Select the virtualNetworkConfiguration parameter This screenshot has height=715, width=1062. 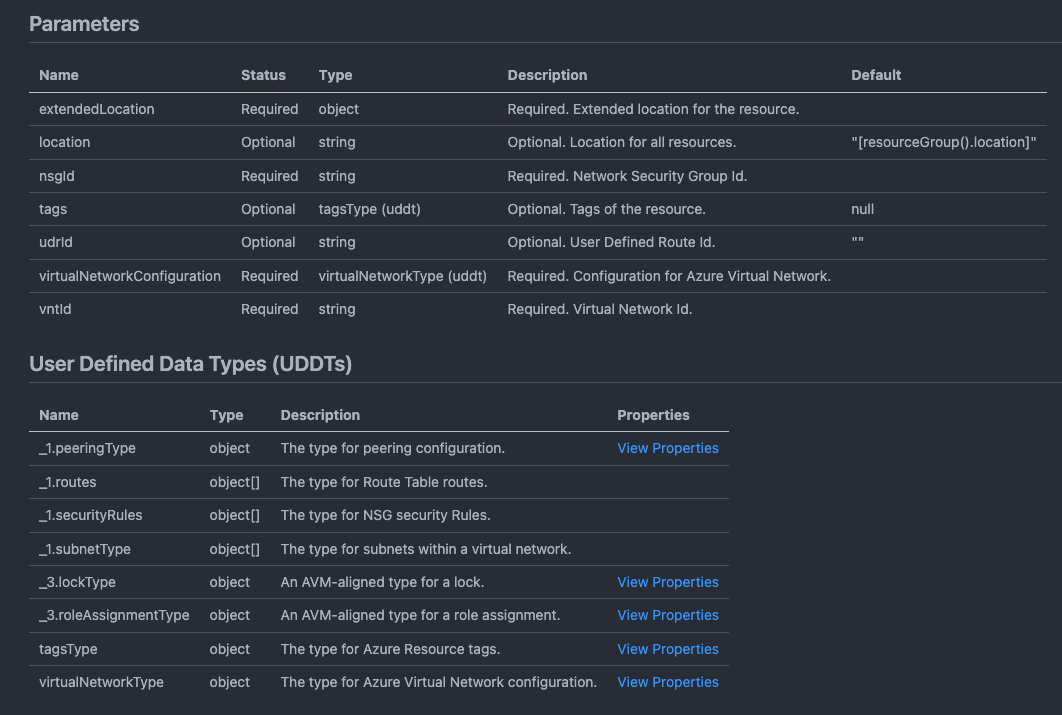click(x=129, y=276)
